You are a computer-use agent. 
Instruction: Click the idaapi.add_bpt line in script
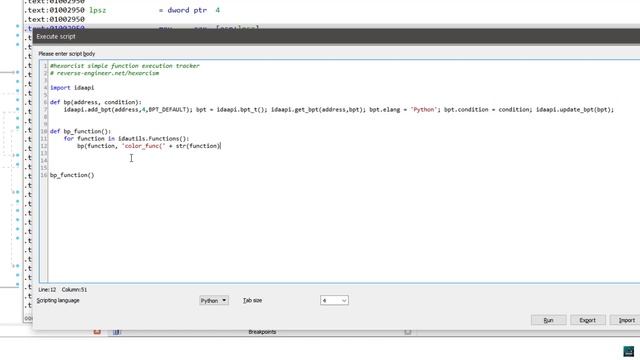[x=338, y=110]
